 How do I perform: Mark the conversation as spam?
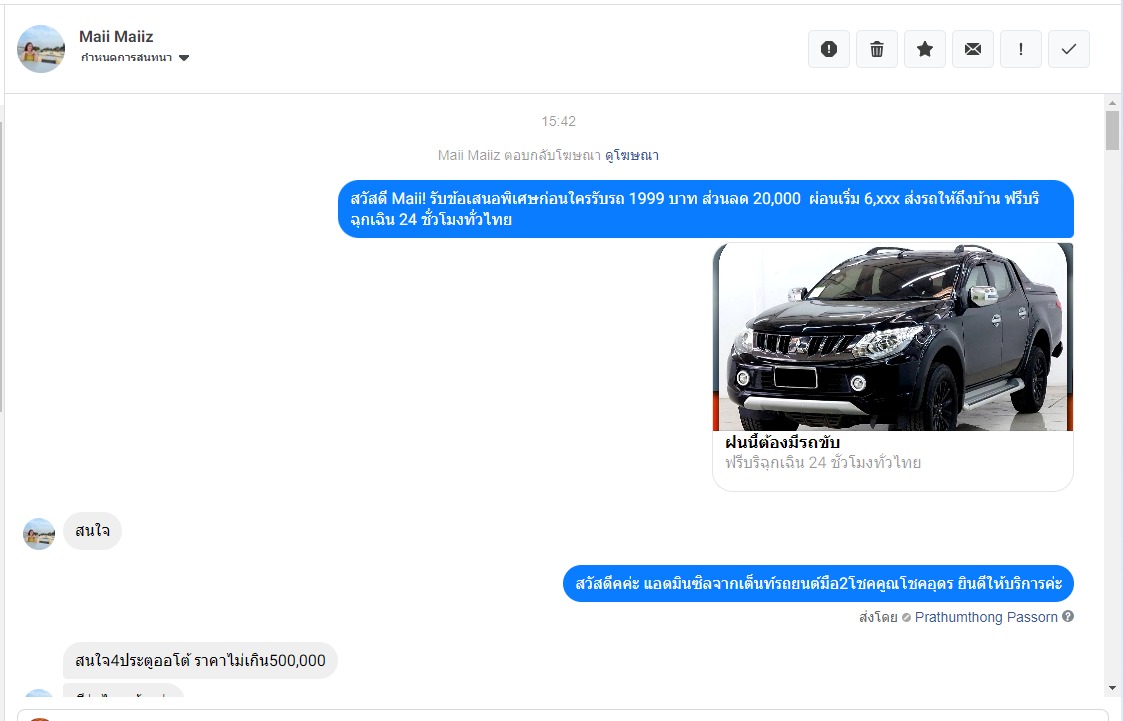coord(828,49)
